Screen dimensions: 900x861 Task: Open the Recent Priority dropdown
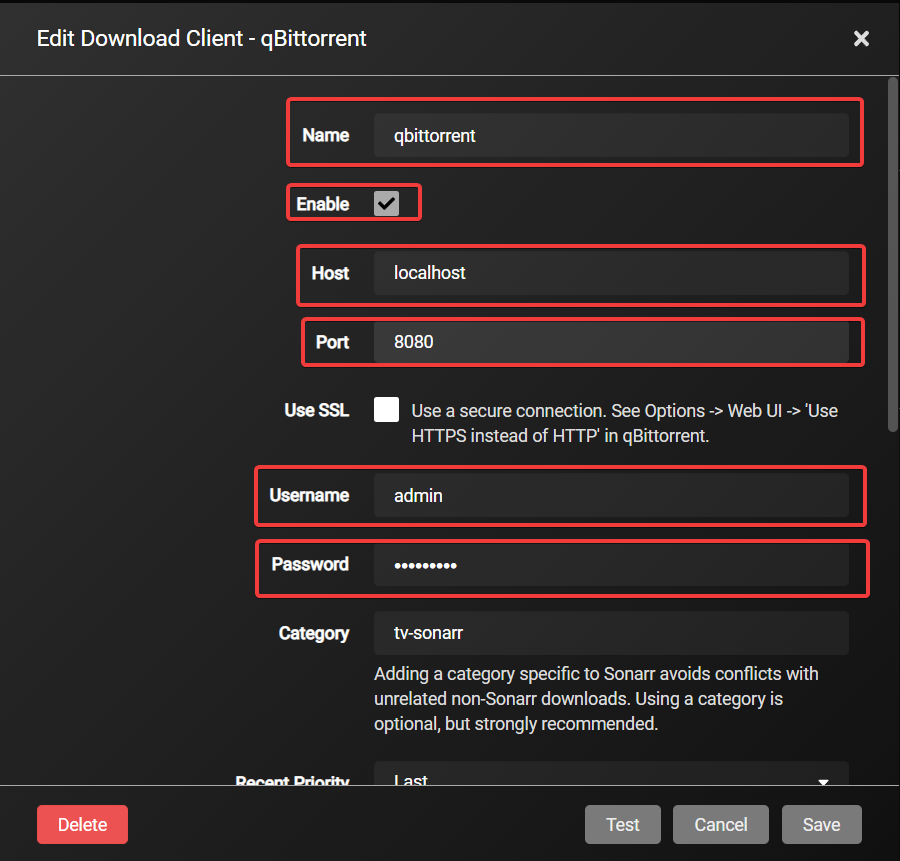point(611,773)
